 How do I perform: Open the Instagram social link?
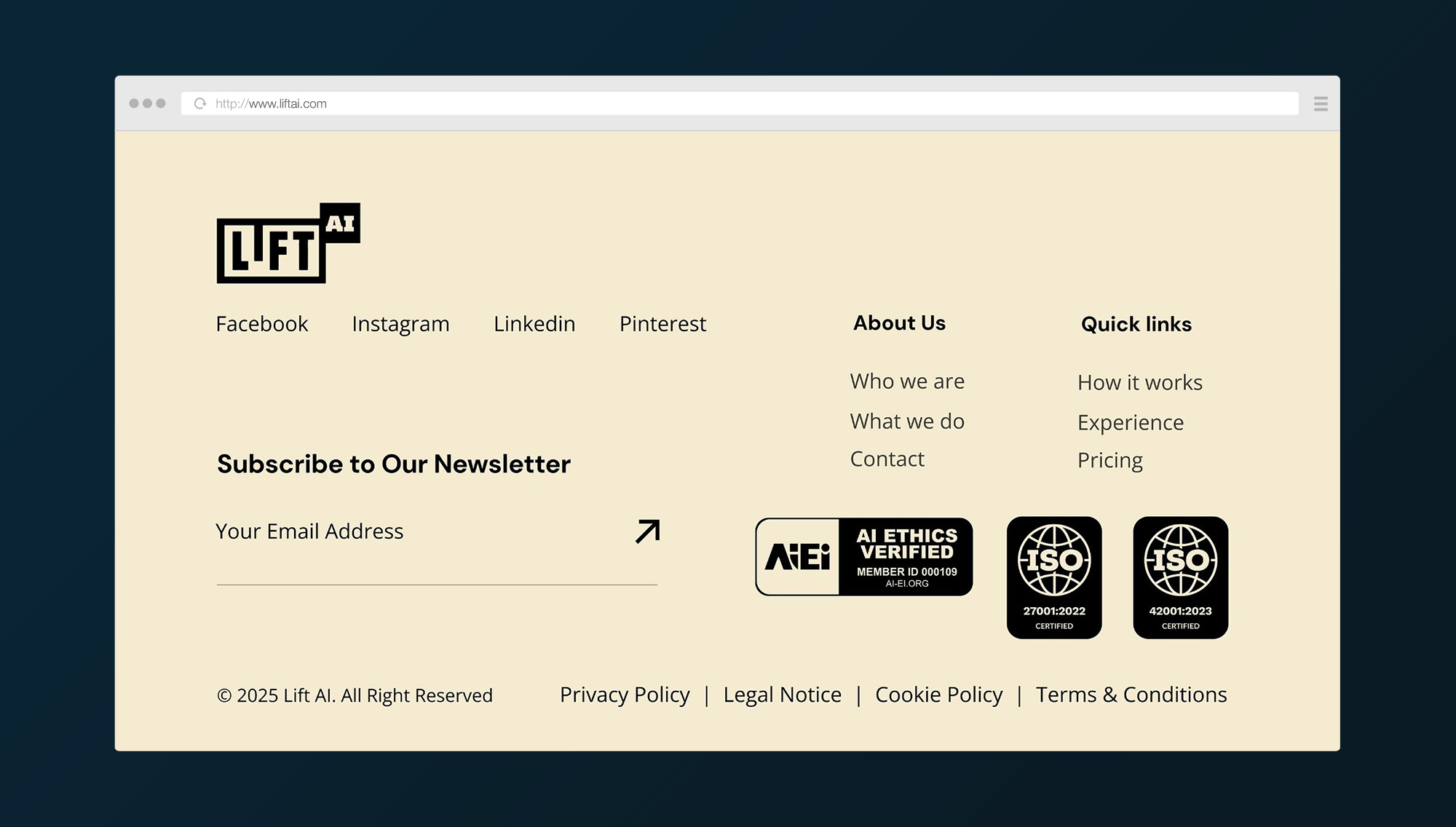[x=400, y=324]
